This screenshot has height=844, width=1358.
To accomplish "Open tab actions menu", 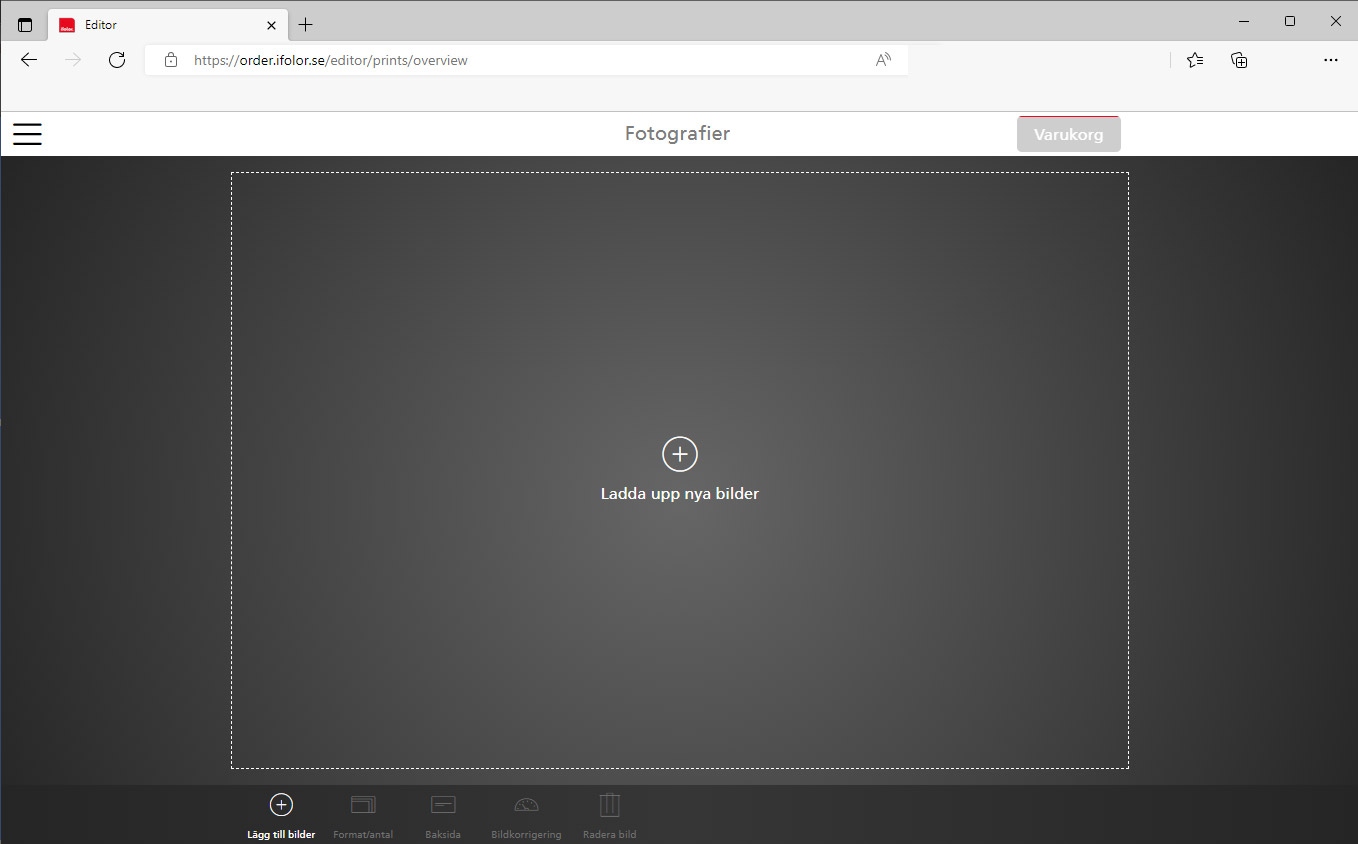I will 25,25.
